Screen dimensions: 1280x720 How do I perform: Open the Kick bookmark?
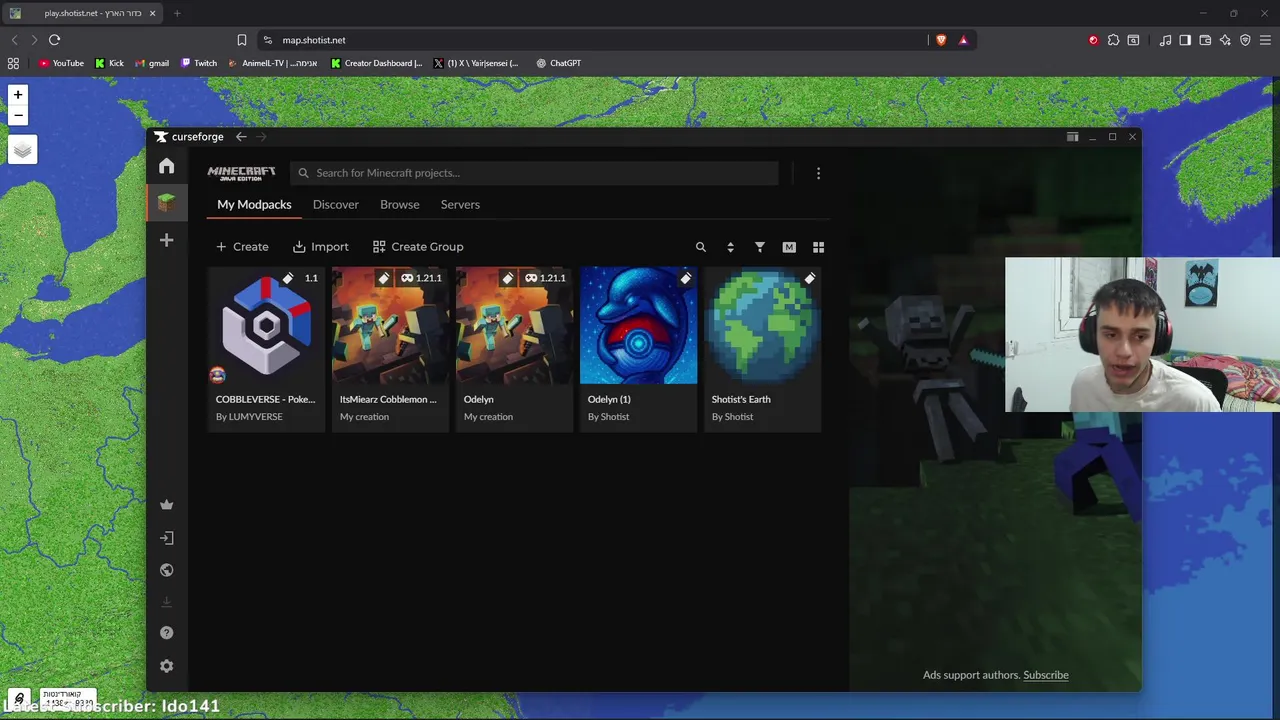point(109,63)
